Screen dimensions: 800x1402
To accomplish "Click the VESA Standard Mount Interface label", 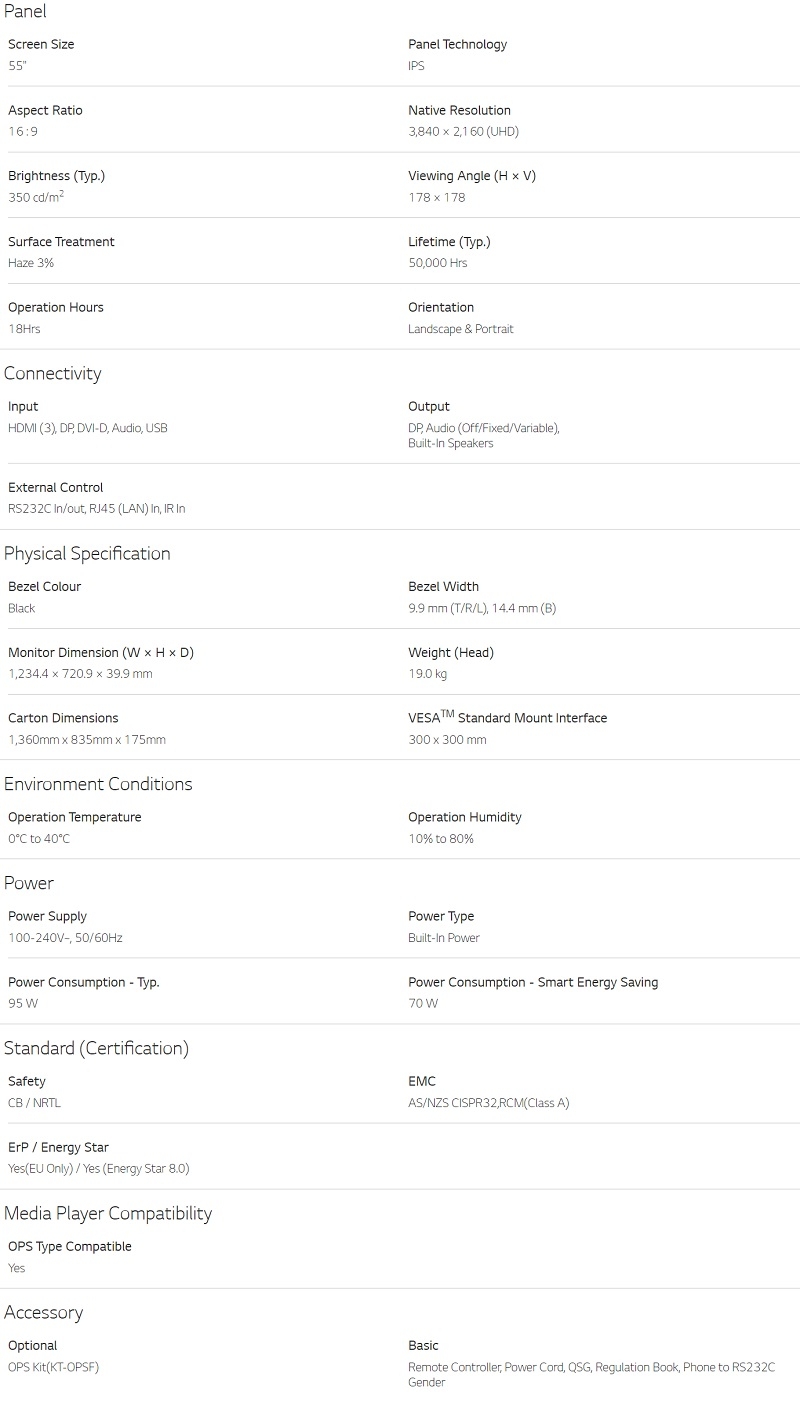I will tap(507, 717).
